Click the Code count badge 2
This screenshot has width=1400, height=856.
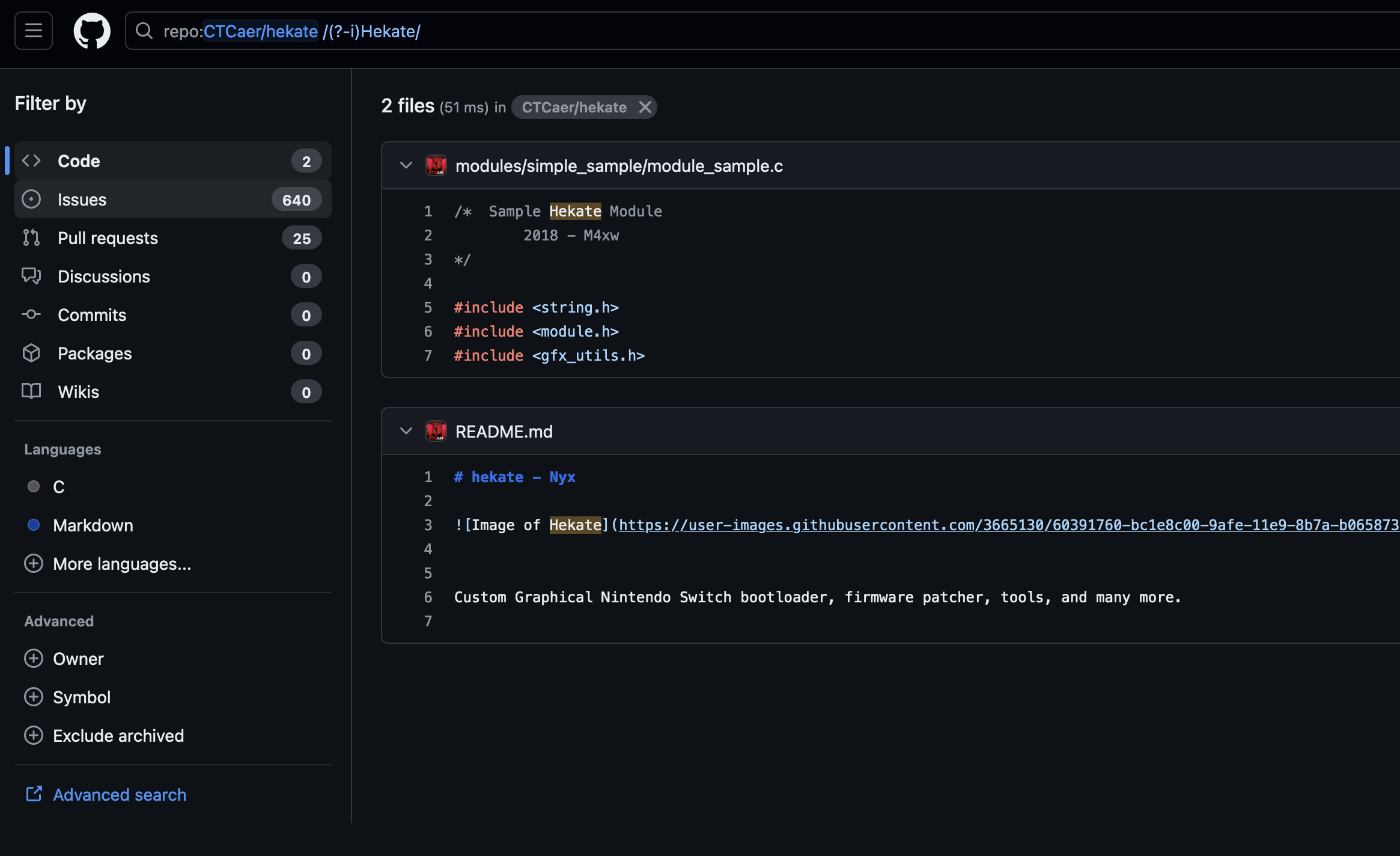tap(306, 161)
